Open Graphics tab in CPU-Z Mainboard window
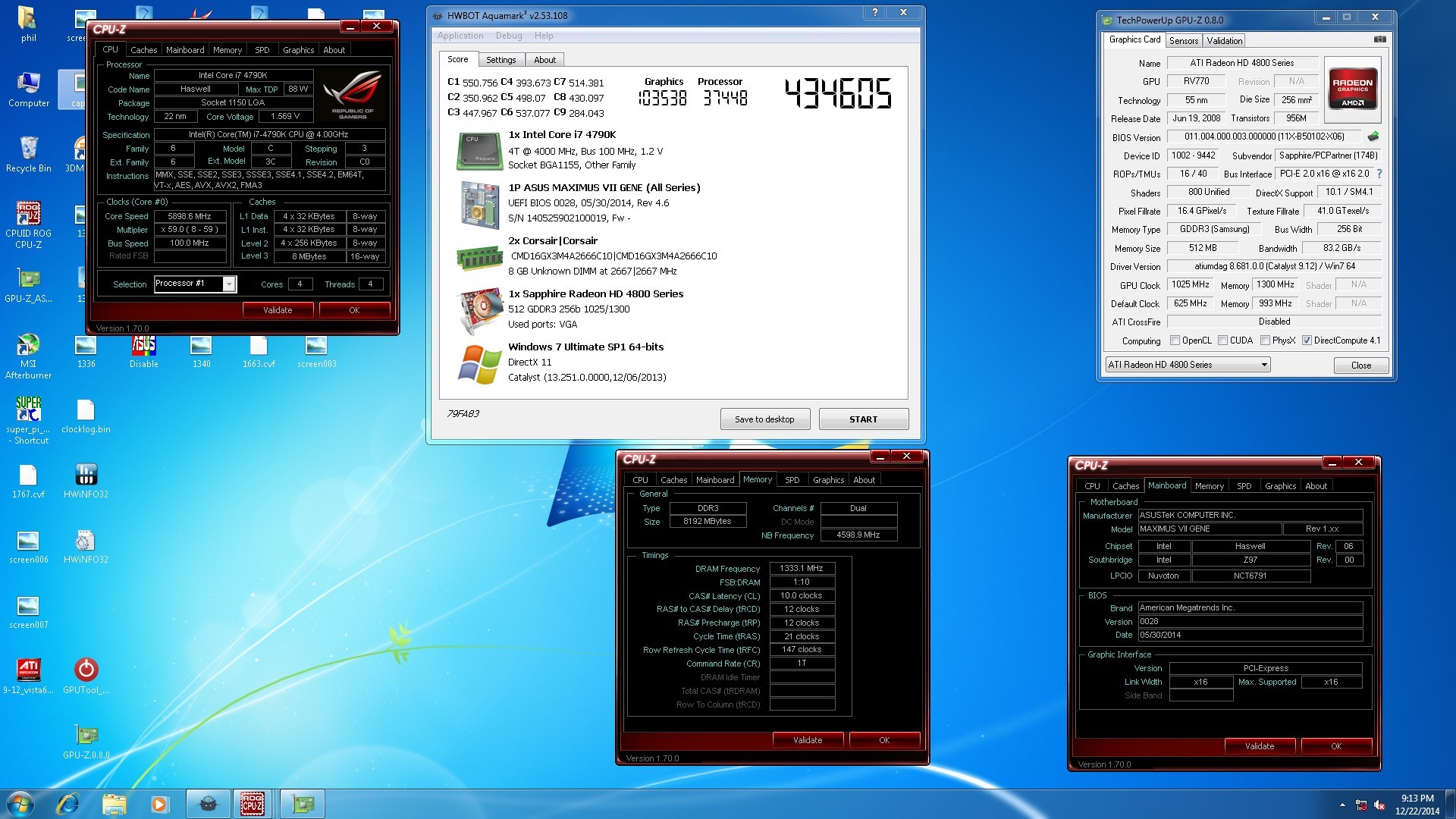 point(1280,486)
